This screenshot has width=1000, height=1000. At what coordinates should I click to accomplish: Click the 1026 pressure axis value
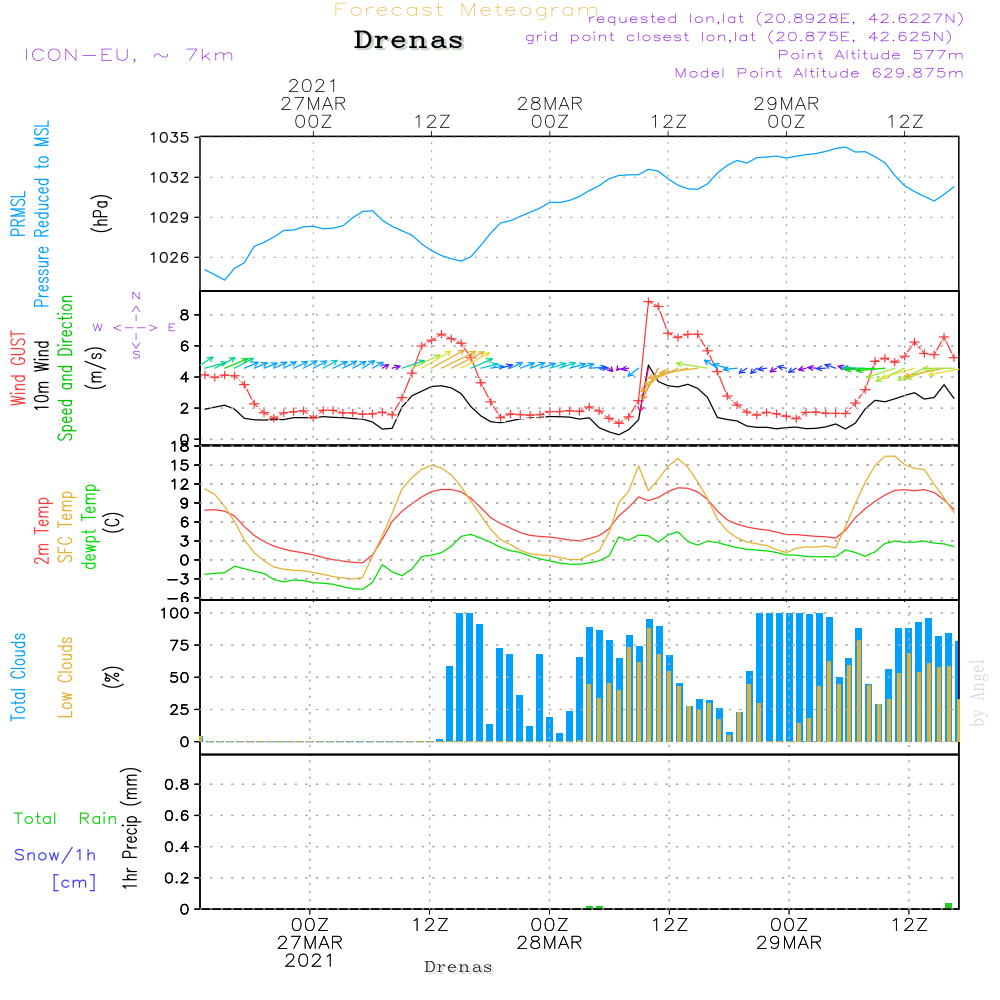pos(169,258)
